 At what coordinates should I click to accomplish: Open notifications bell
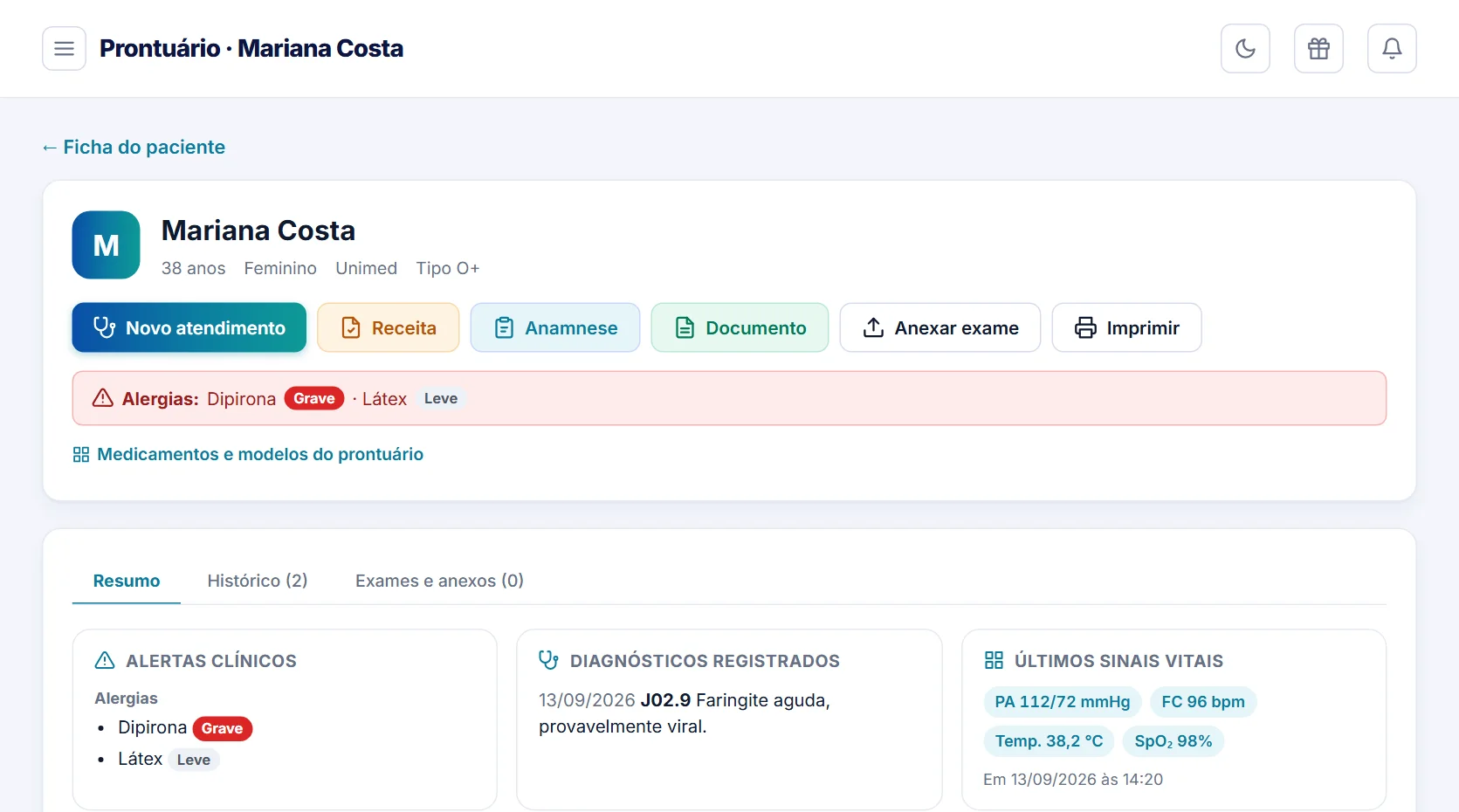pyautogui.click(x=1392, y=48)
